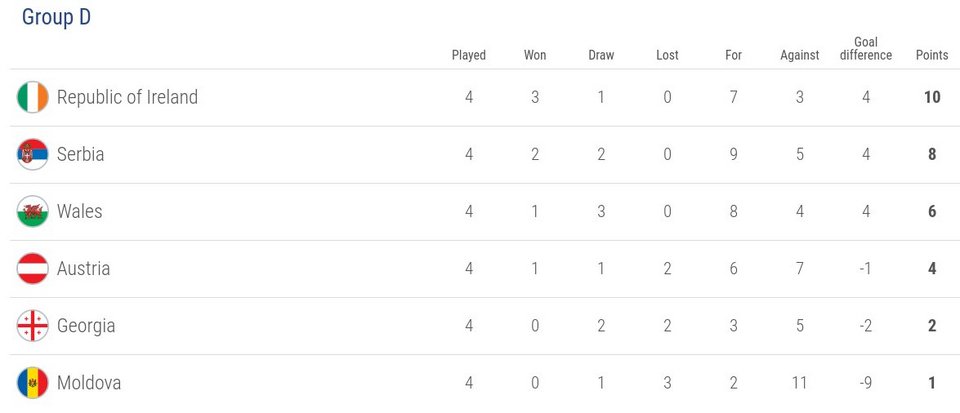This screenshot has width=960, height=413.
Task: Click Moldova's -9 goal difference value
Action: (865, 383)
